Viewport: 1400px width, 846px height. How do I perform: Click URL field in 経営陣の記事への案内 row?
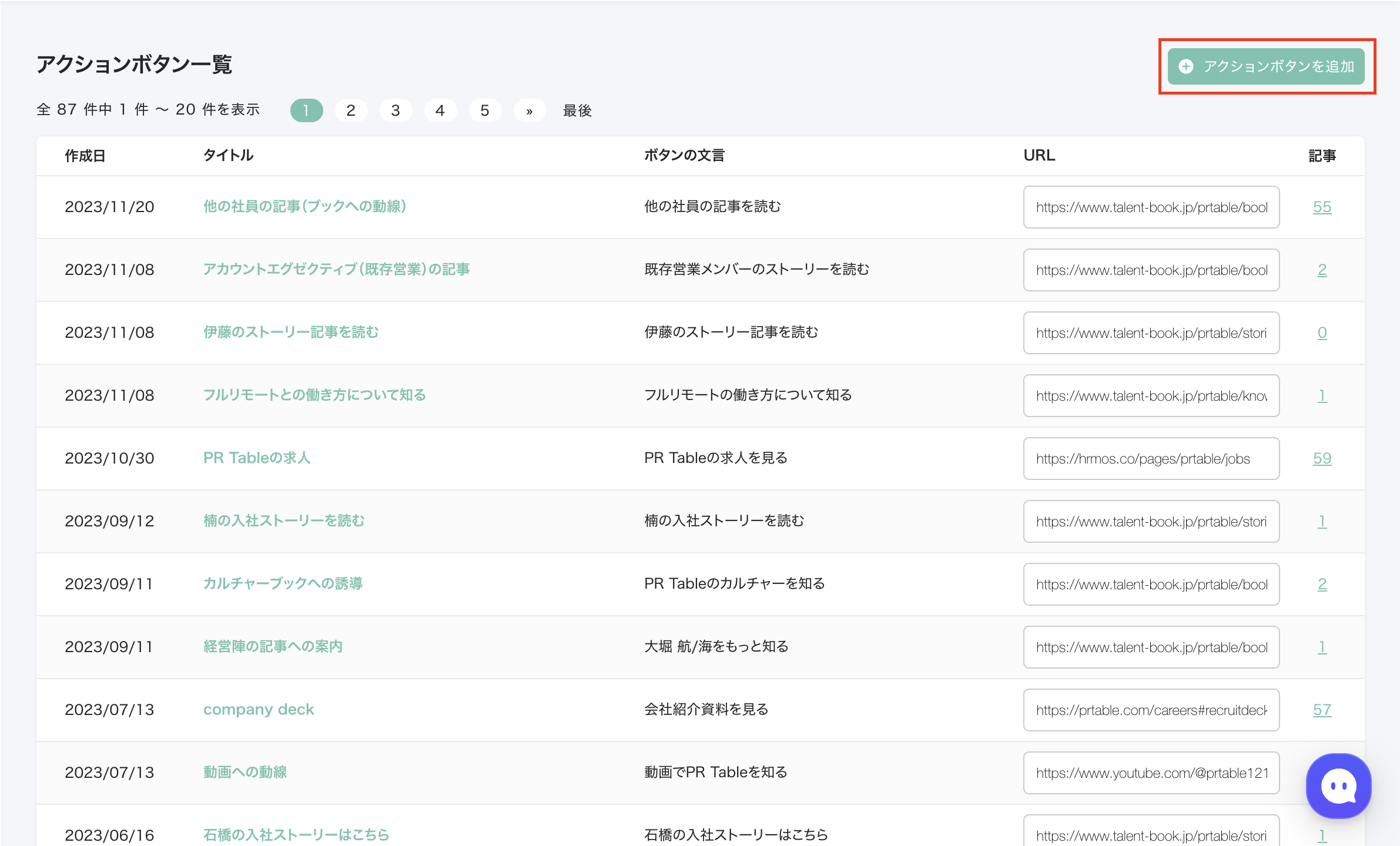(x=1151, y=647)
